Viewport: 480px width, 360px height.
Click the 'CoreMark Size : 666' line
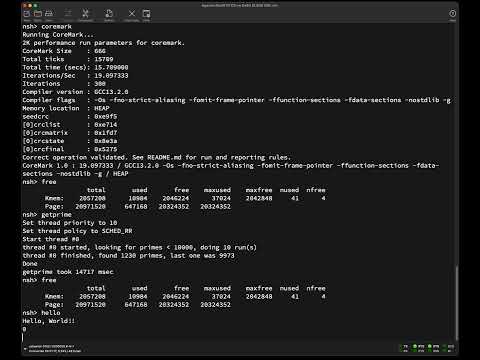(x=64, y=51)
